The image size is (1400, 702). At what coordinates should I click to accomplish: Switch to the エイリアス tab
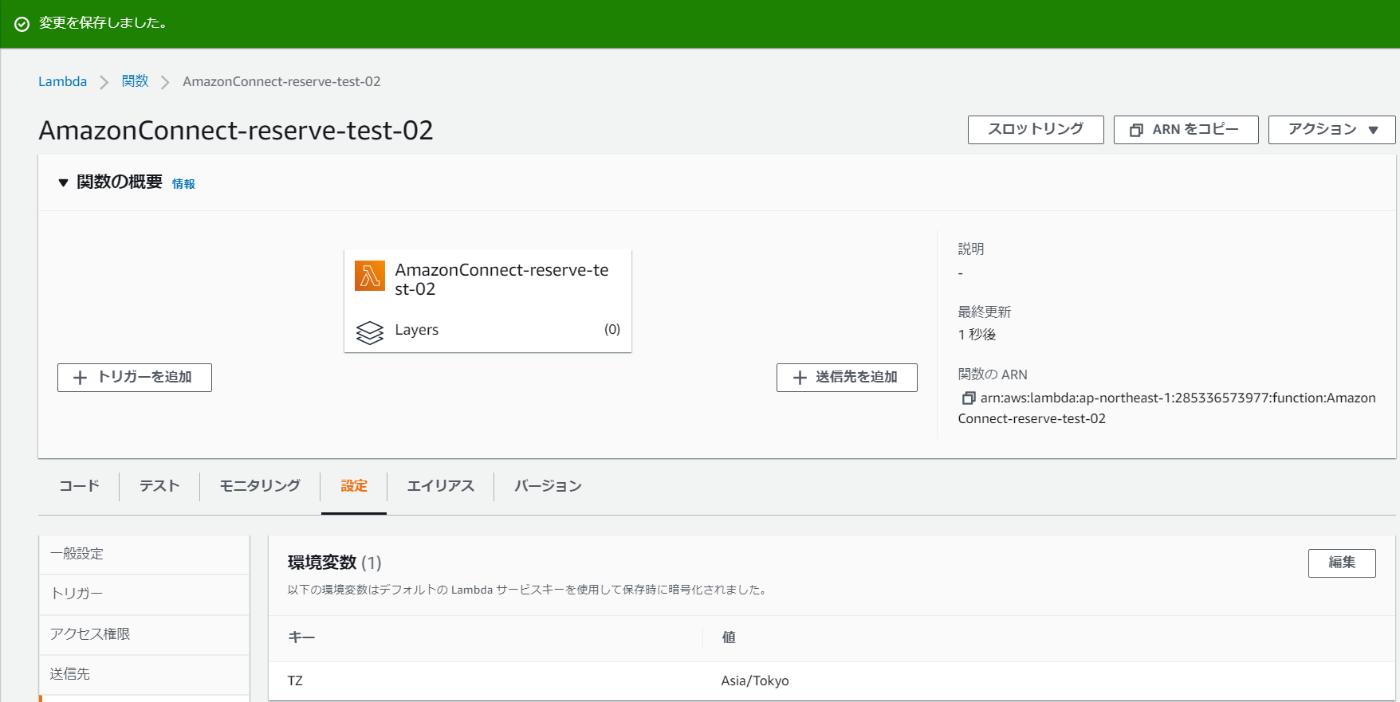(440, 486)
